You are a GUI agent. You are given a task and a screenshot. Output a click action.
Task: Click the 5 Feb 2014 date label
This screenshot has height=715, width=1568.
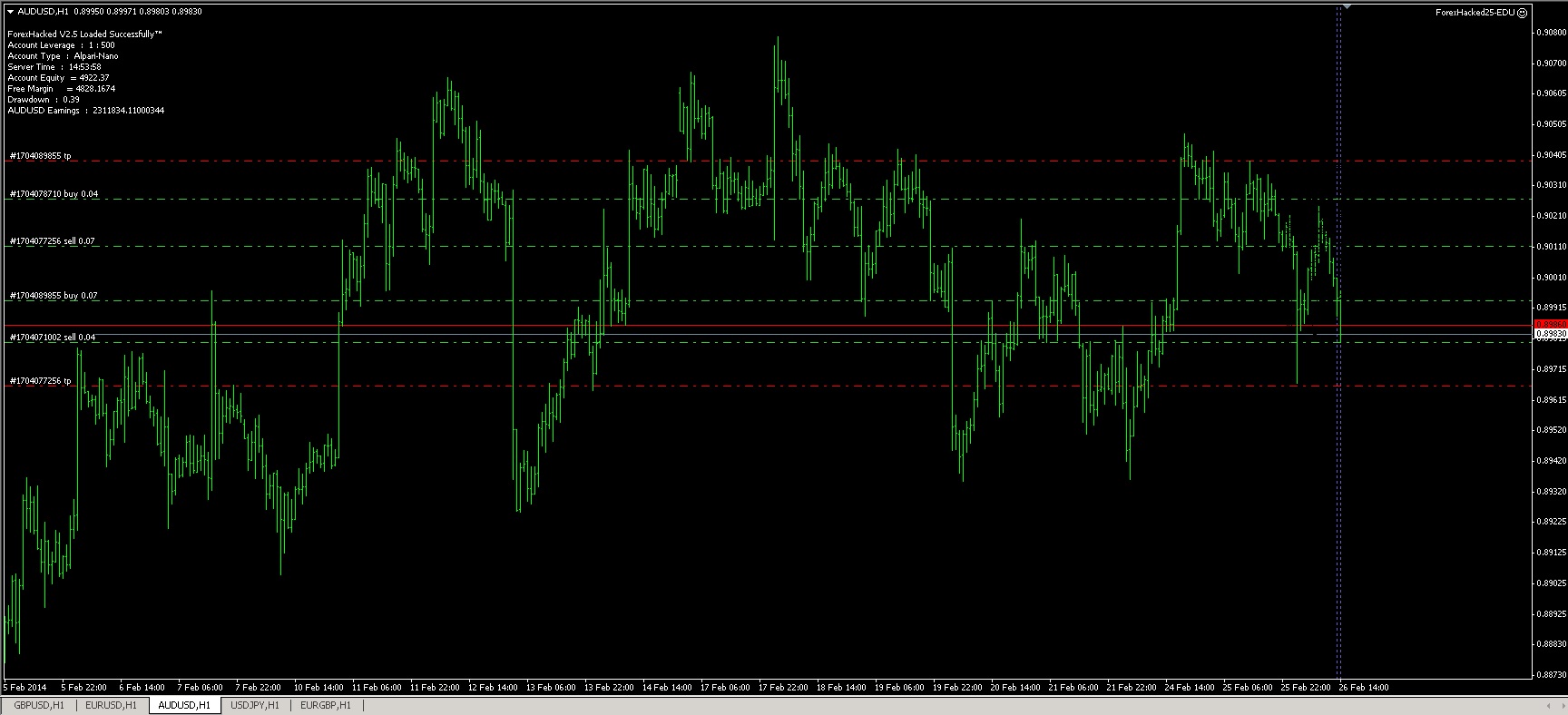(25, 688)
